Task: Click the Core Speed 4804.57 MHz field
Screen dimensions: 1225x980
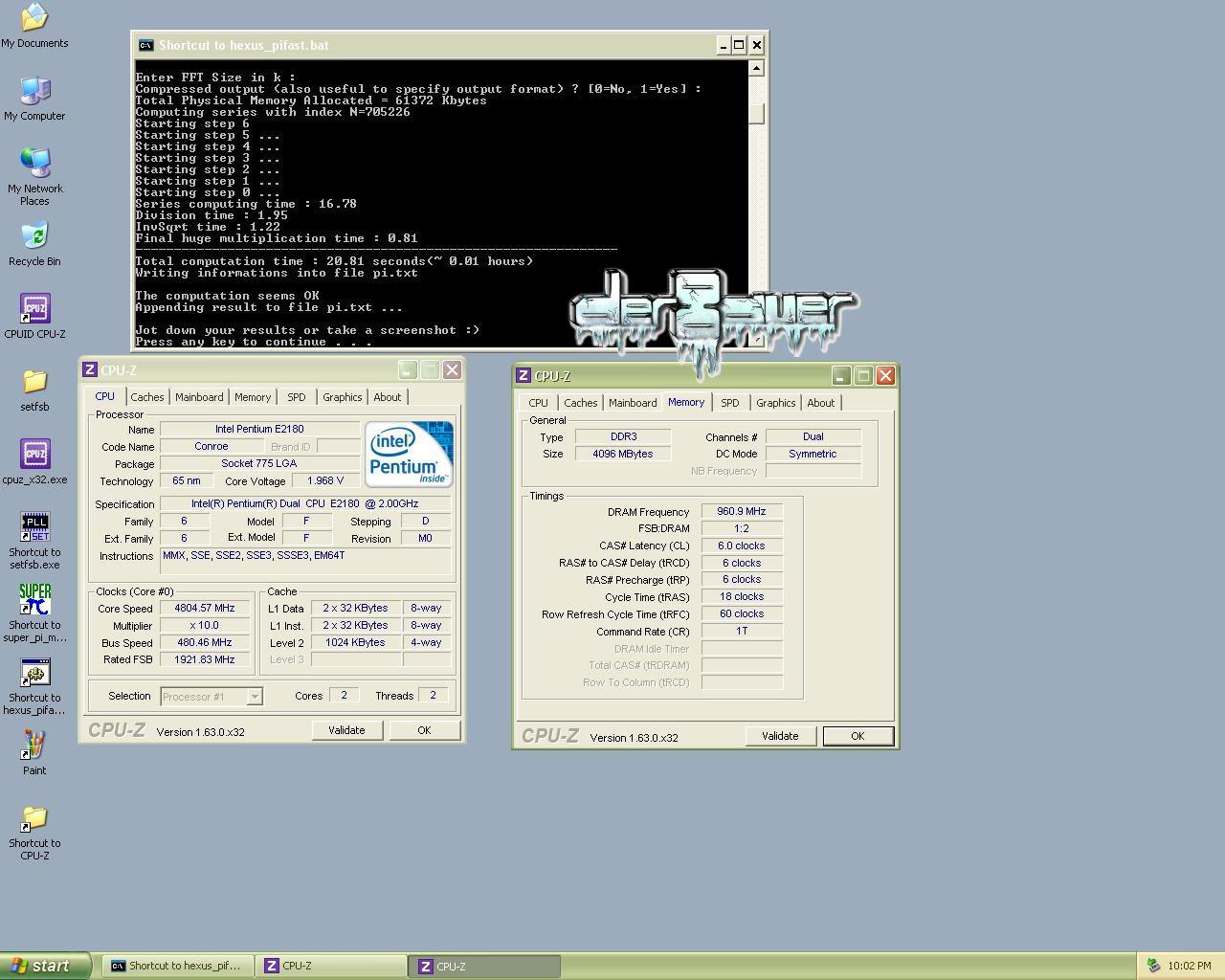Action: [x=206, y=608]
